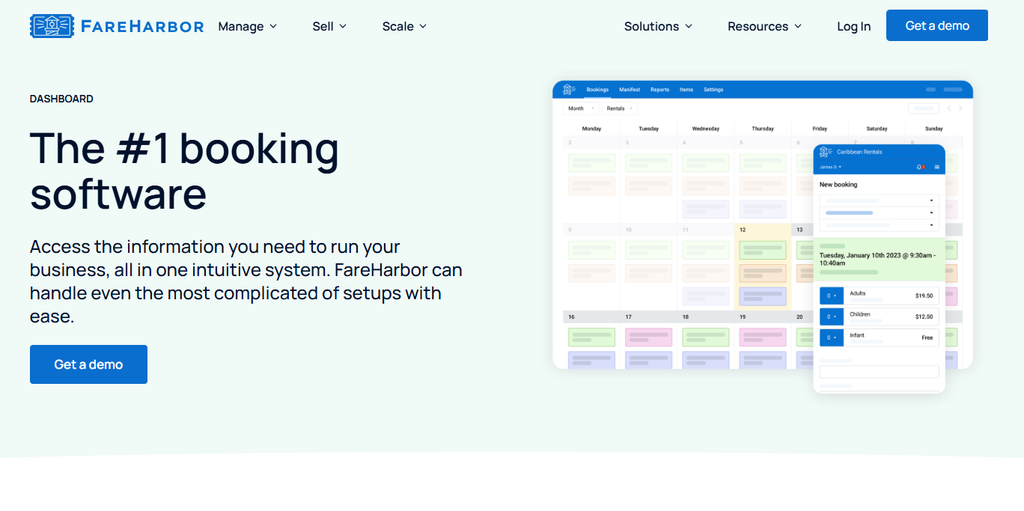This screenshot has height=511, width=1024.
Task: Click the Infant Free price
Action: click(927, 337)
